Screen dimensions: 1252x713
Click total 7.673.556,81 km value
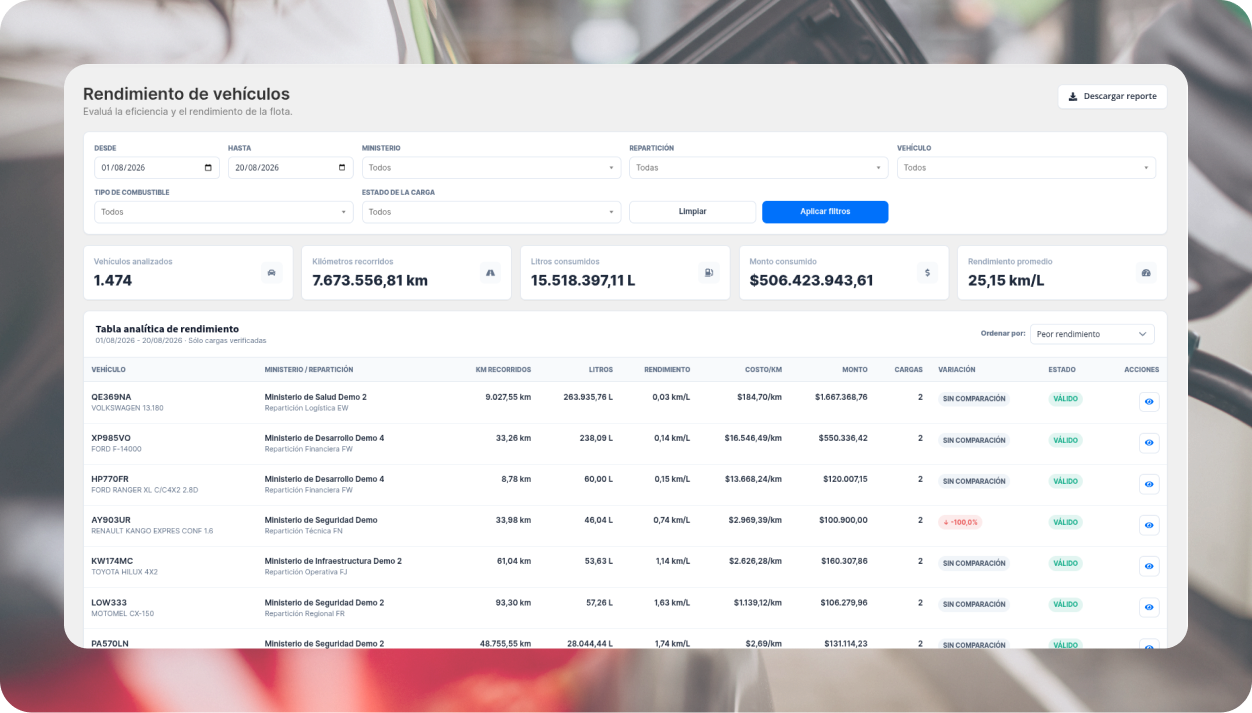pos(370,280)
